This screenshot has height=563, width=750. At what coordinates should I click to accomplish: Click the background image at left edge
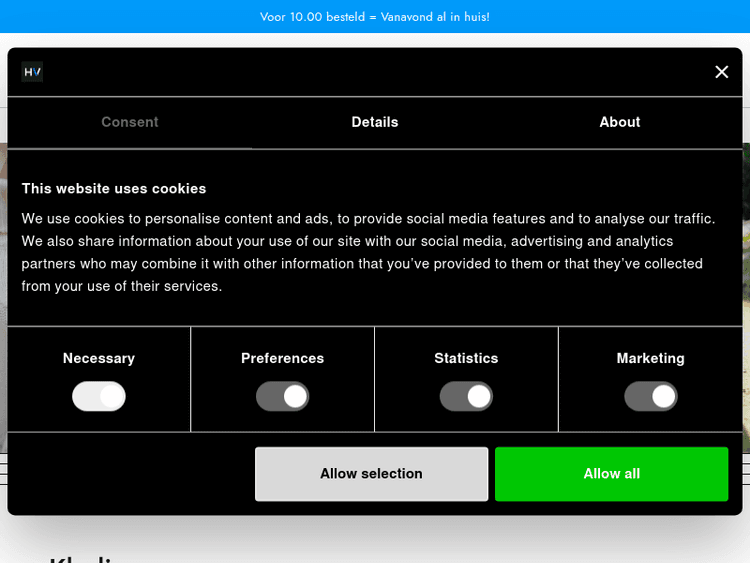click(3, 300)
